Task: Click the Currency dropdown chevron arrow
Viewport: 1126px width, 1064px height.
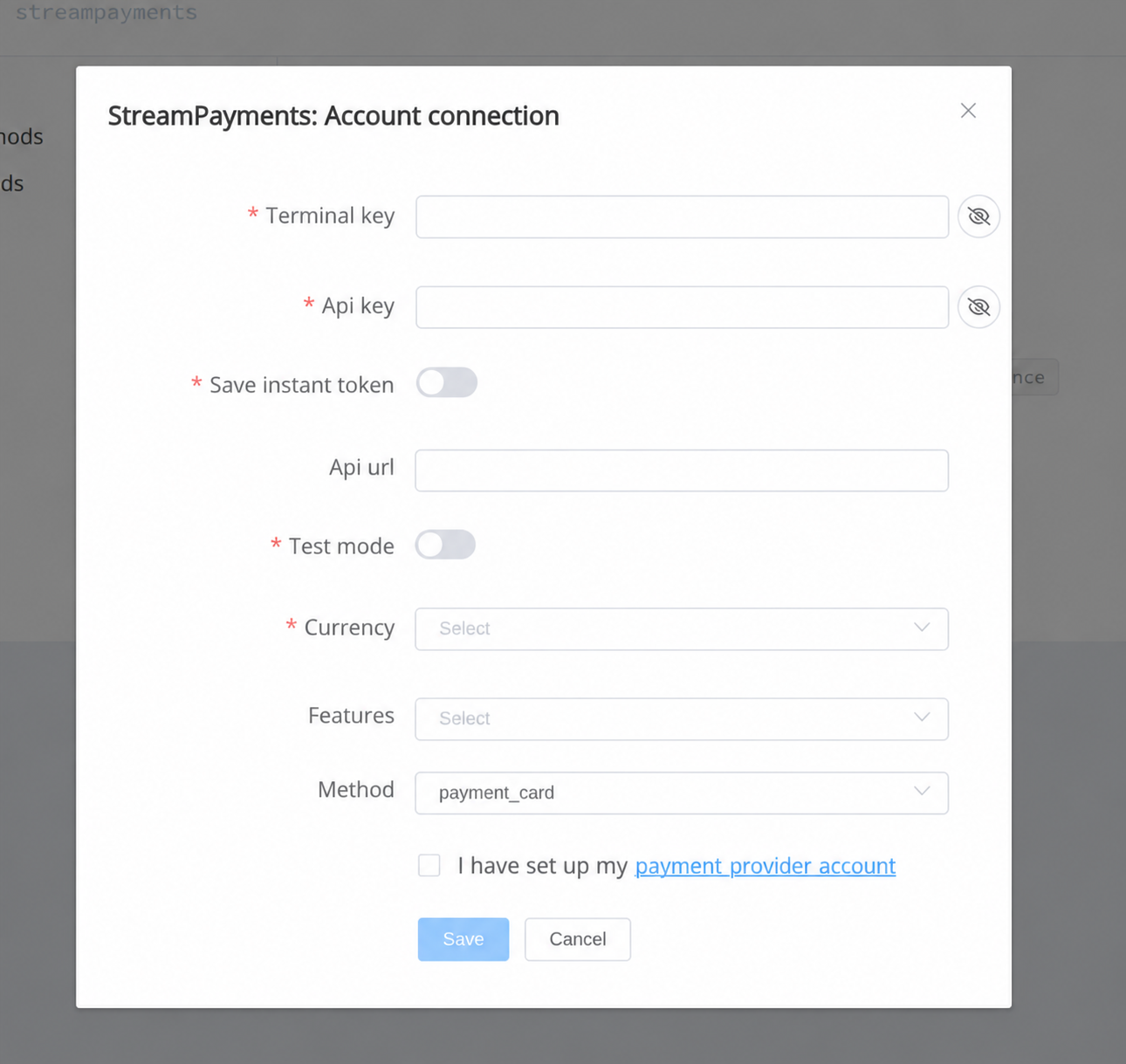Action: [922, 628]
